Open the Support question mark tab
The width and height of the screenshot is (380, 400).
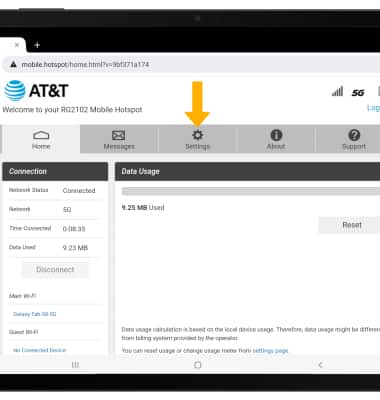pos(354,139)
